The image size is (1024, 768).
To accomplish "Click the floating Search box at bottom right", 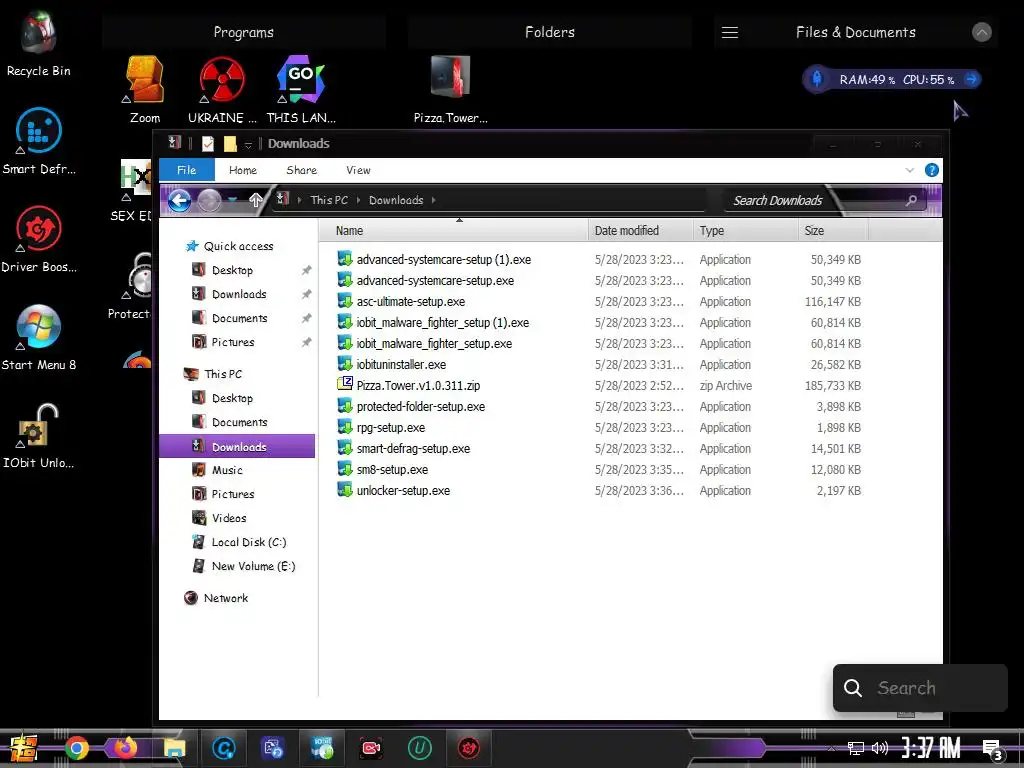I will click(920, 688).
